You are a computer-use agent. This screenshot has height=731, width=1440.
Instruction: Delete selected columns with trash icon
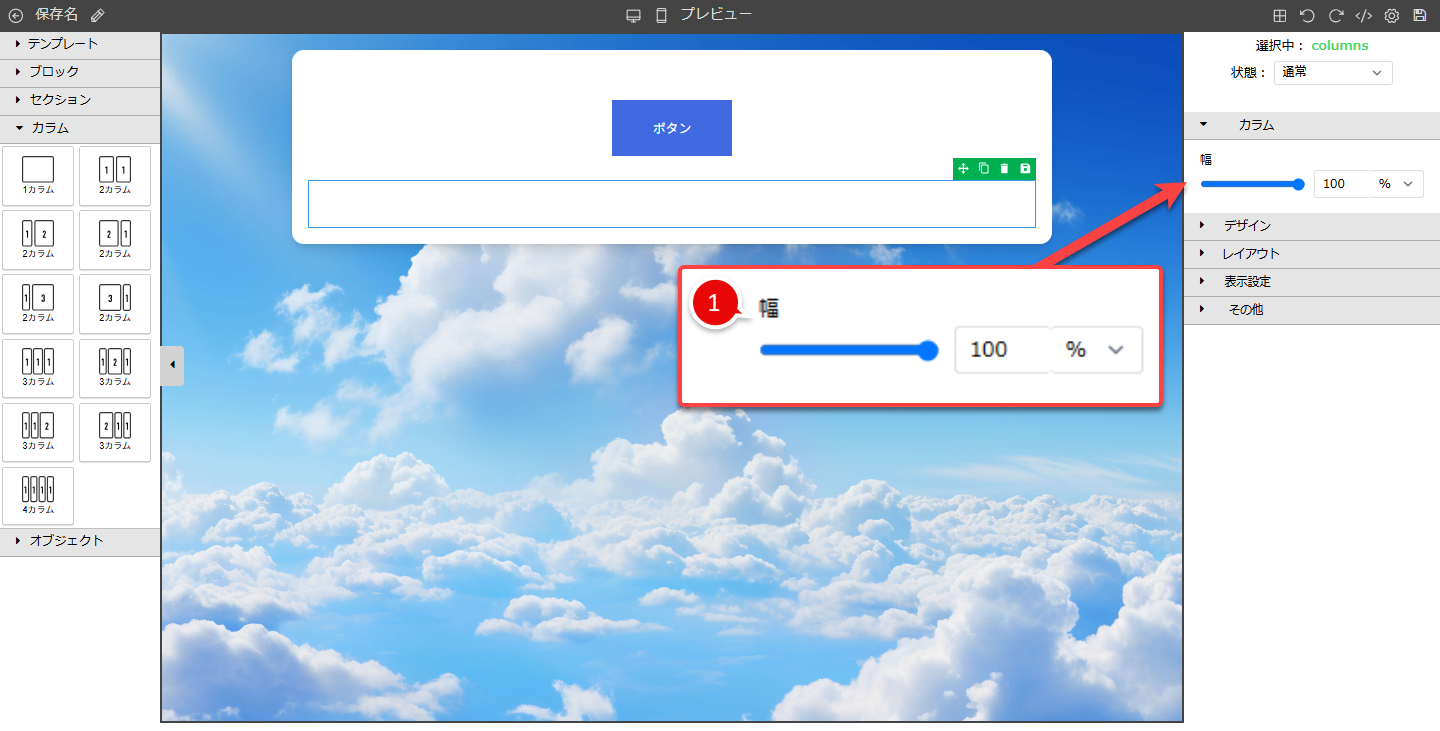(x=1004, y=169)
